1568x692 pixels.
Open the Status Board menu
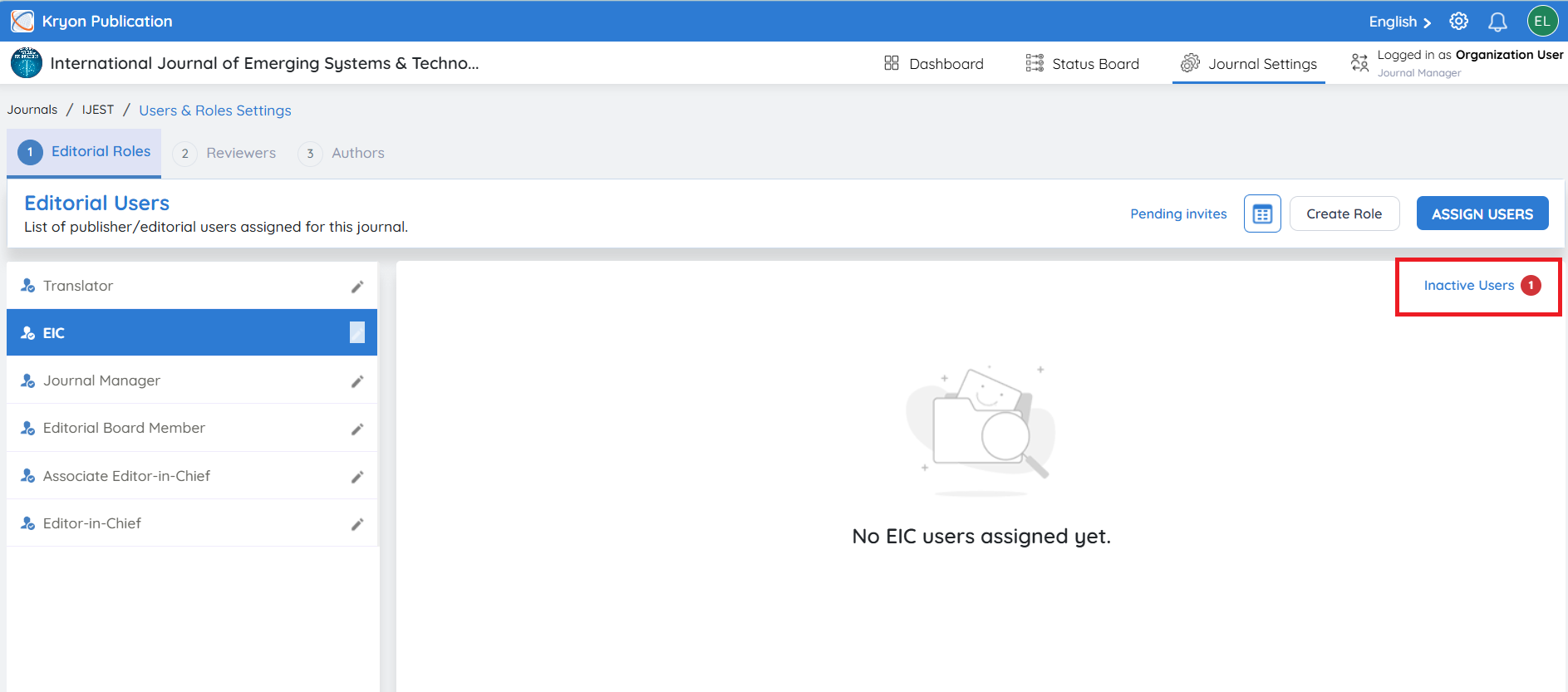(x=1082, y=64)
